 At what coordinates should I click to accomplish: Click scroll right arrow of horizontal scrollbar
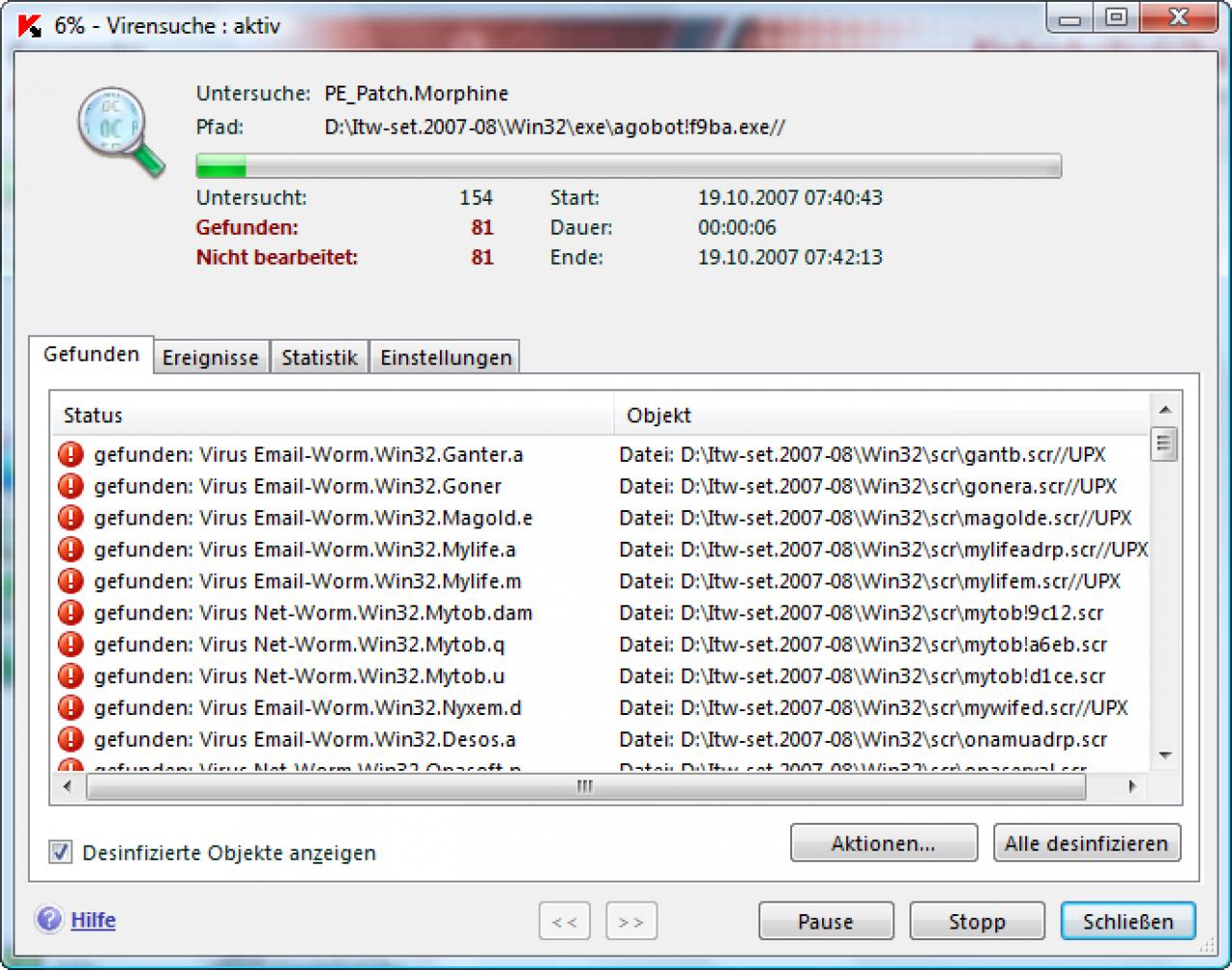point(1132,786)
